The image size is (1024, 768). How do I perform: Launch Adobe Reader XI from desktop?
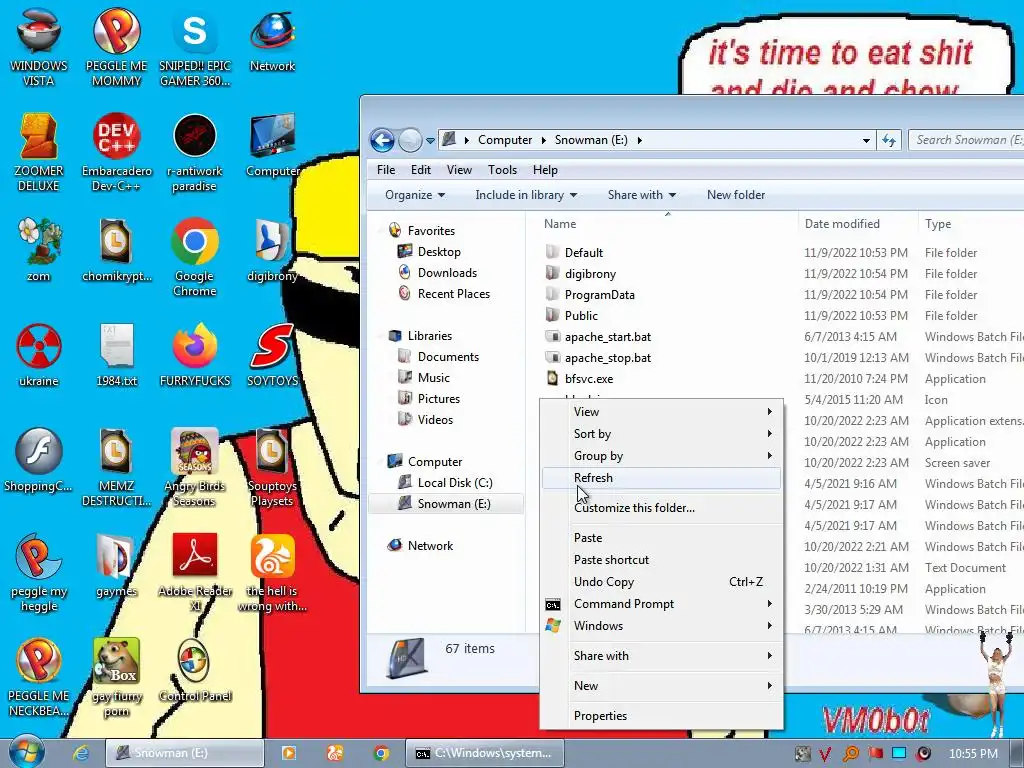(x=195, y=573)
